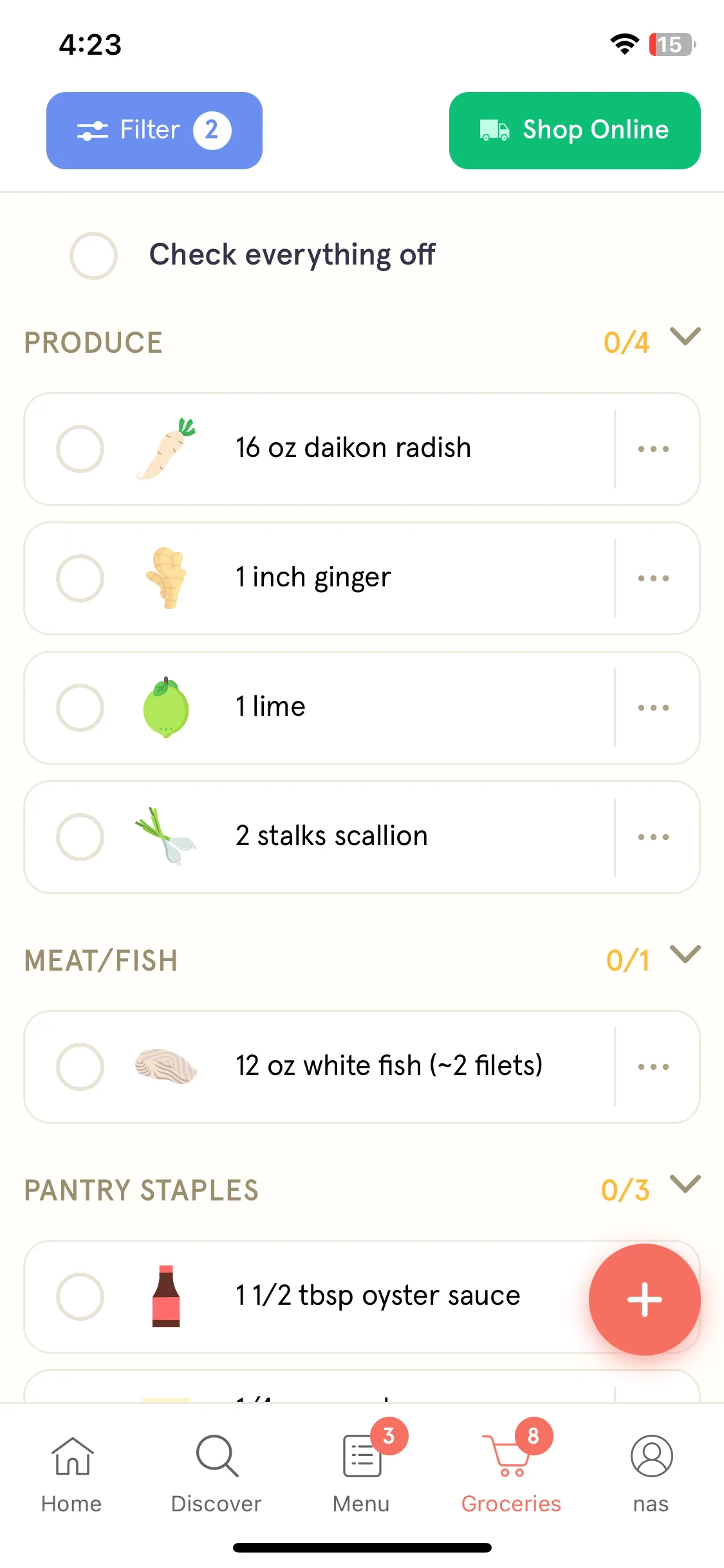The image size is (724, 1568).
Task: Check off 12 oz white fish
Action: [x=80, y=1067]
